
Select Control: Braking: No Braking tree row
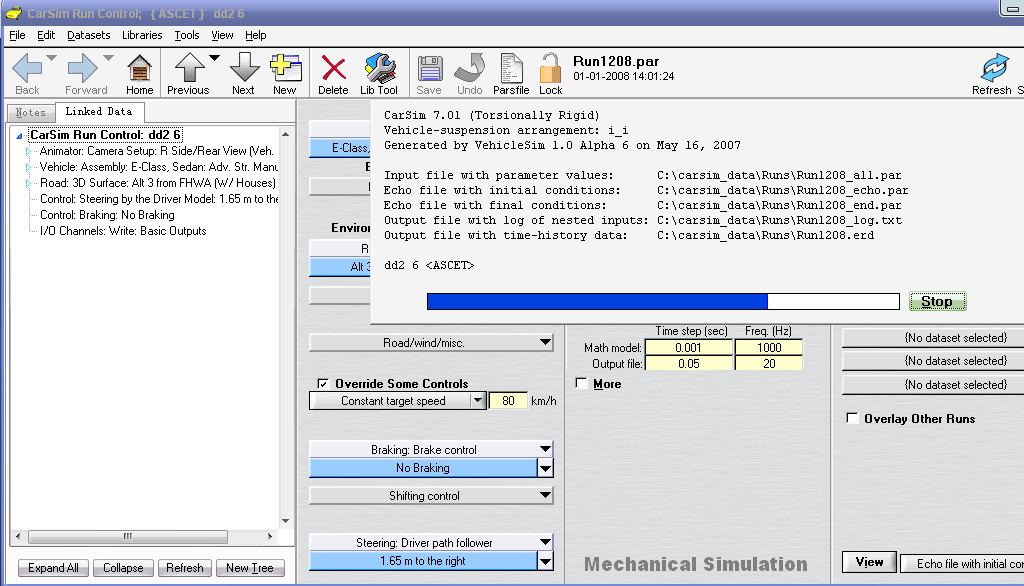coord(107,215)
